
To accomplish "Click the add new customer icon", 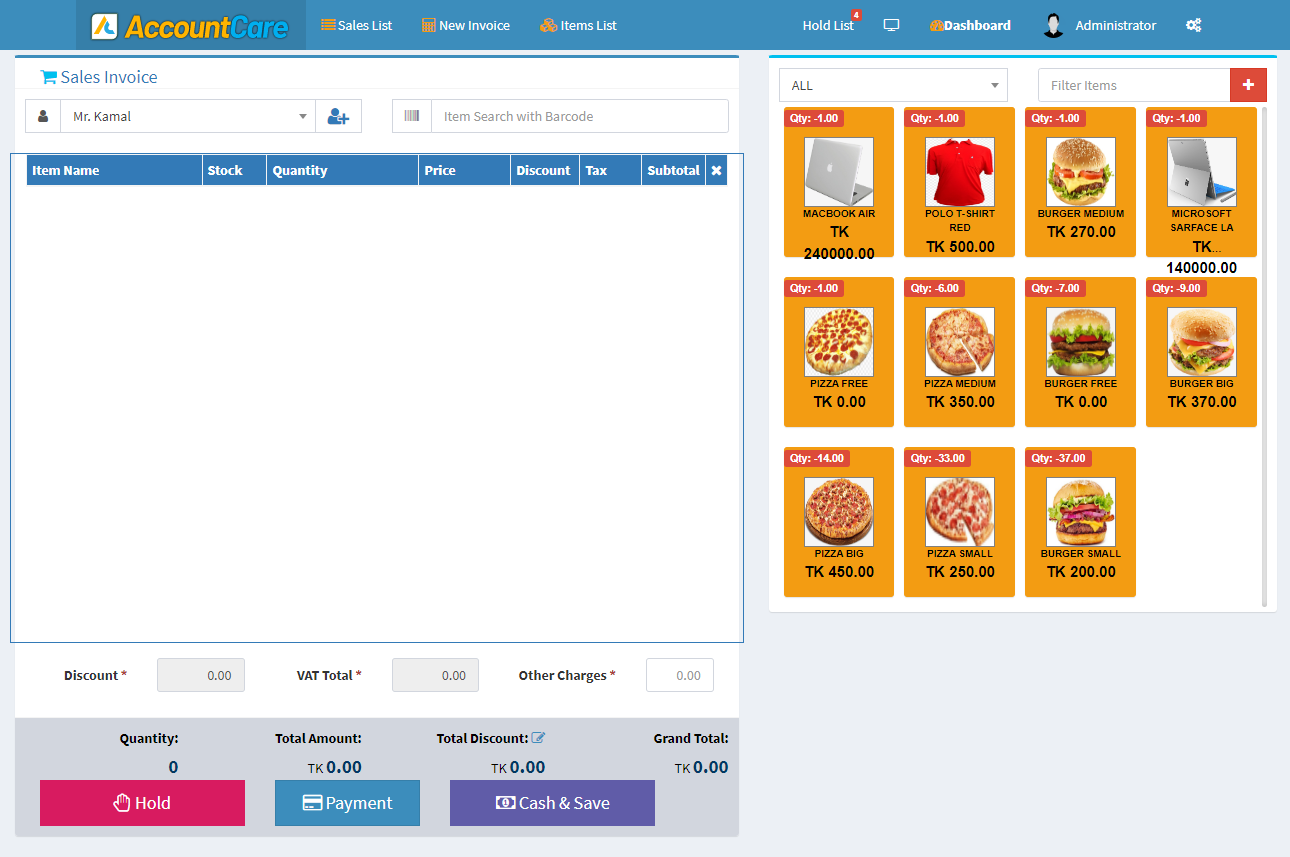I will [338, 116].
